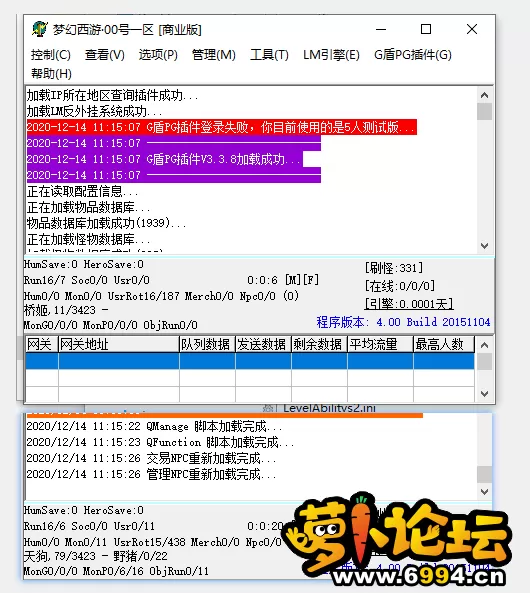Click the 天狗,79/3423 status line in lower window
The width and height of the screenshot is (530, 593).
coord(95,556)
